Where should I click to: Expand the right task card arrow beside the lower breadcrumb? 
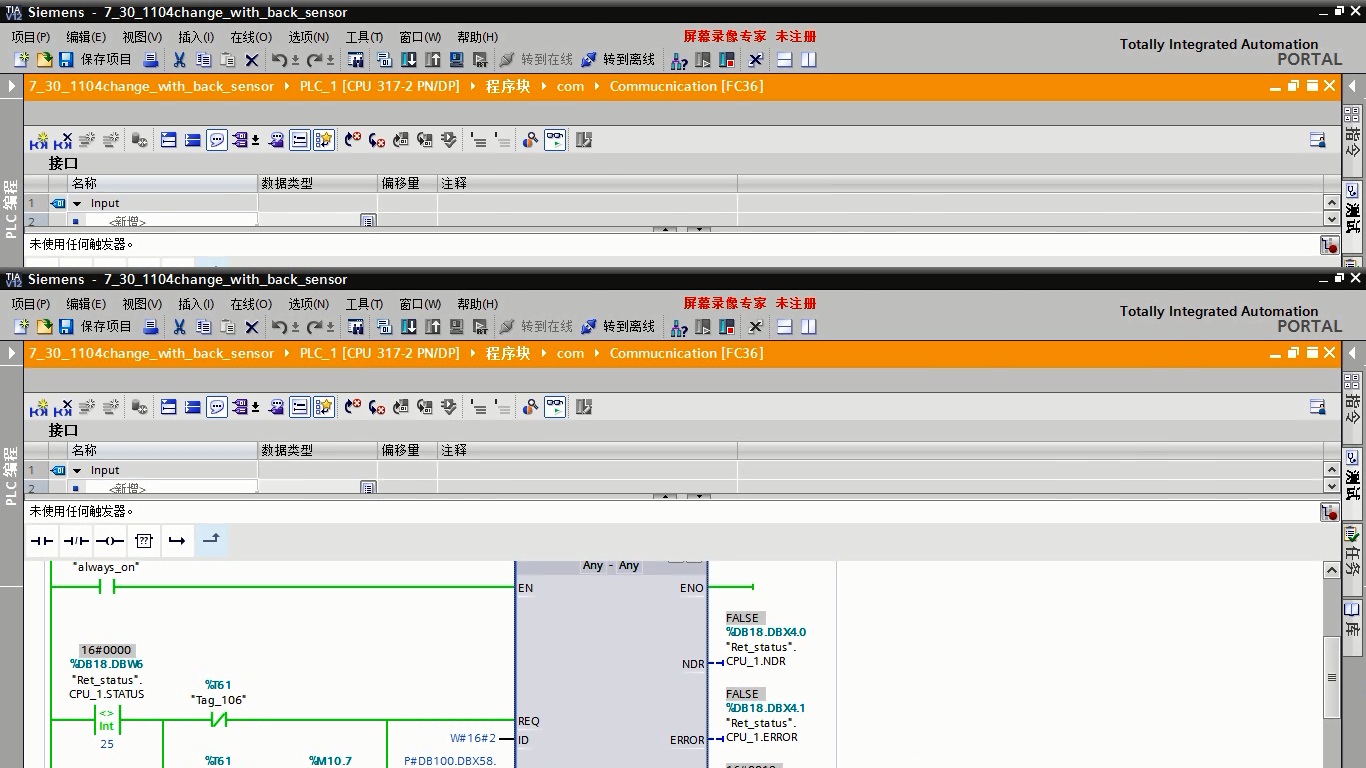click(1353, 353)
